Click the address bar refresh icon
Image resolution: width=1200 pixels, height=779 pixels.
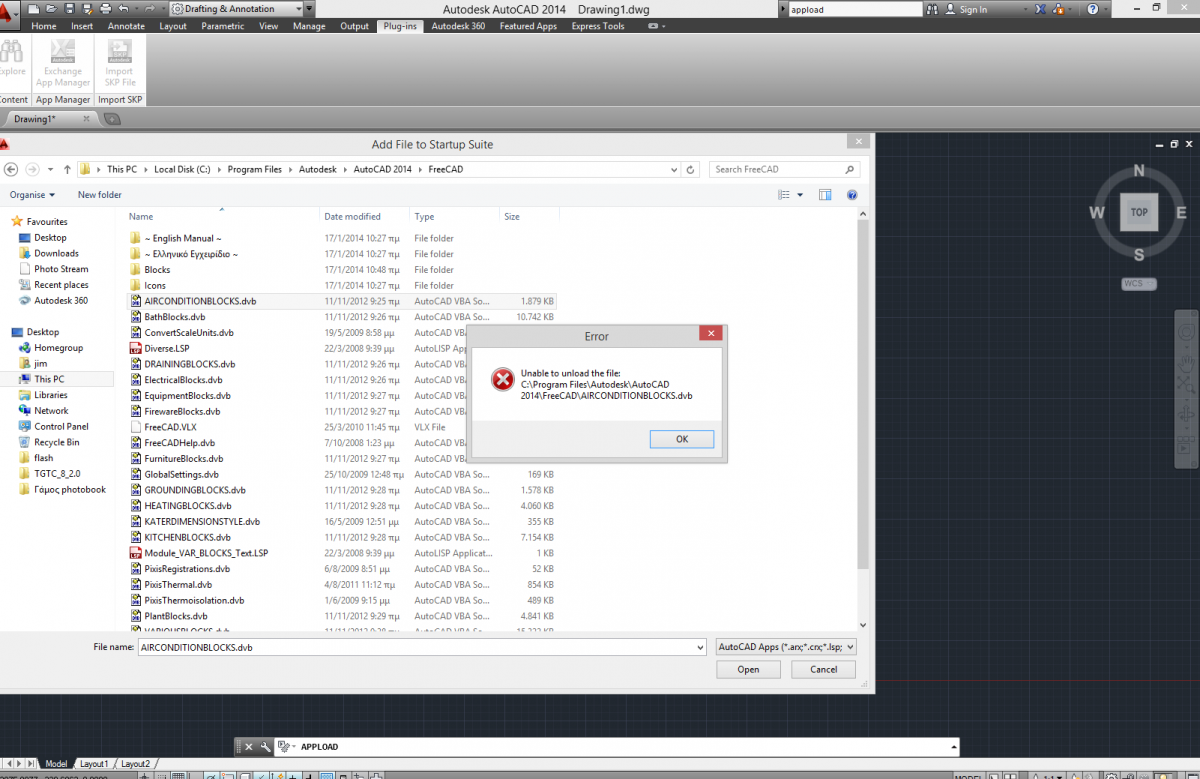tap(690, 169)
